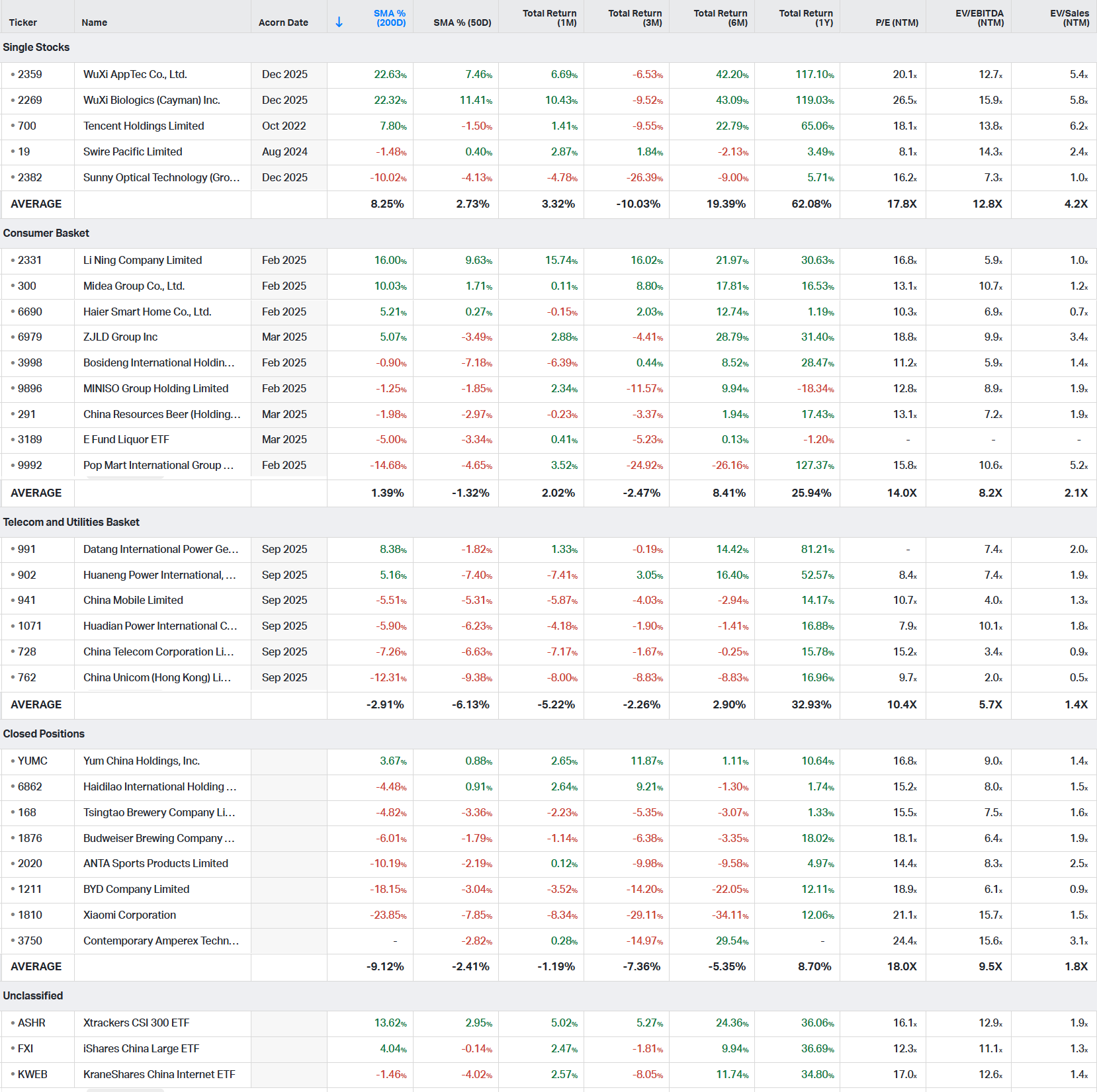Select Datang International Power name
This screenshot has height=1092, width=1097.
click(161, 550)
